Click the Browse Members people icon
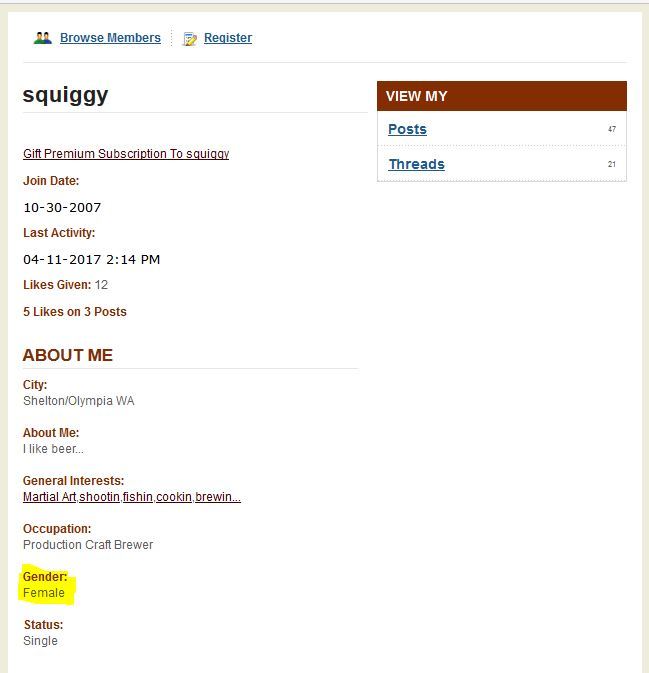Screen dimensions: 649x673 point(42,38)
